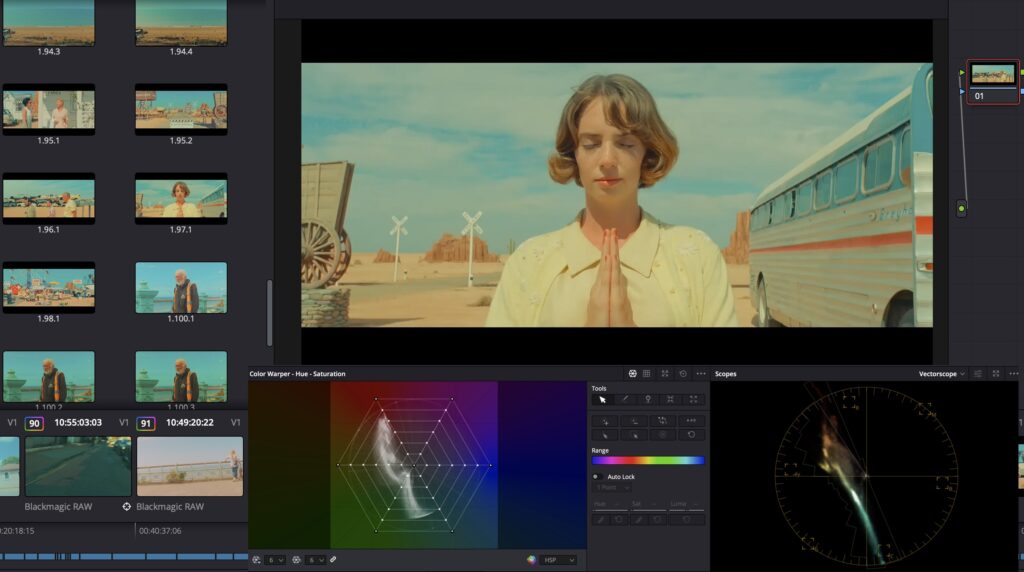This screenshot has width=1024, height=572.
Task: Click the add-point cursor tool button
Action: click(x=605, y=421)
